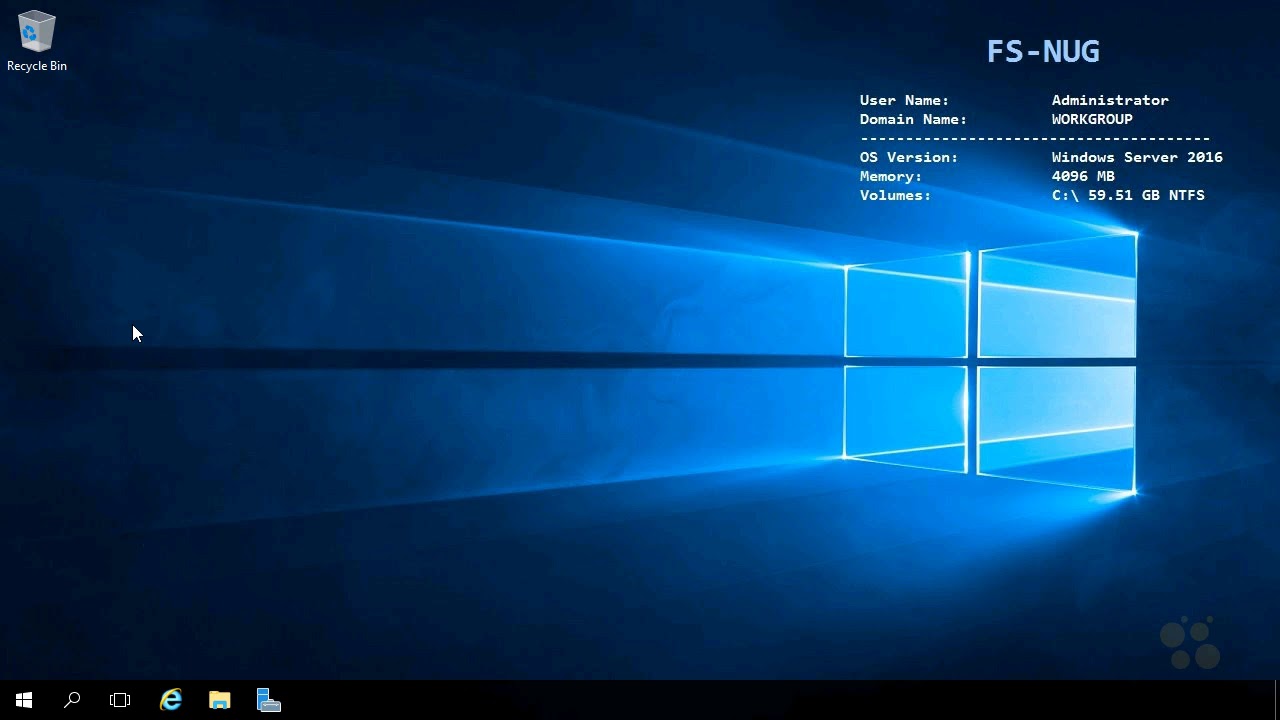The height and width of the screenshot is (720, 1280).
Task: Launch Internet Explorer from the taskbar
Action: 172,700
